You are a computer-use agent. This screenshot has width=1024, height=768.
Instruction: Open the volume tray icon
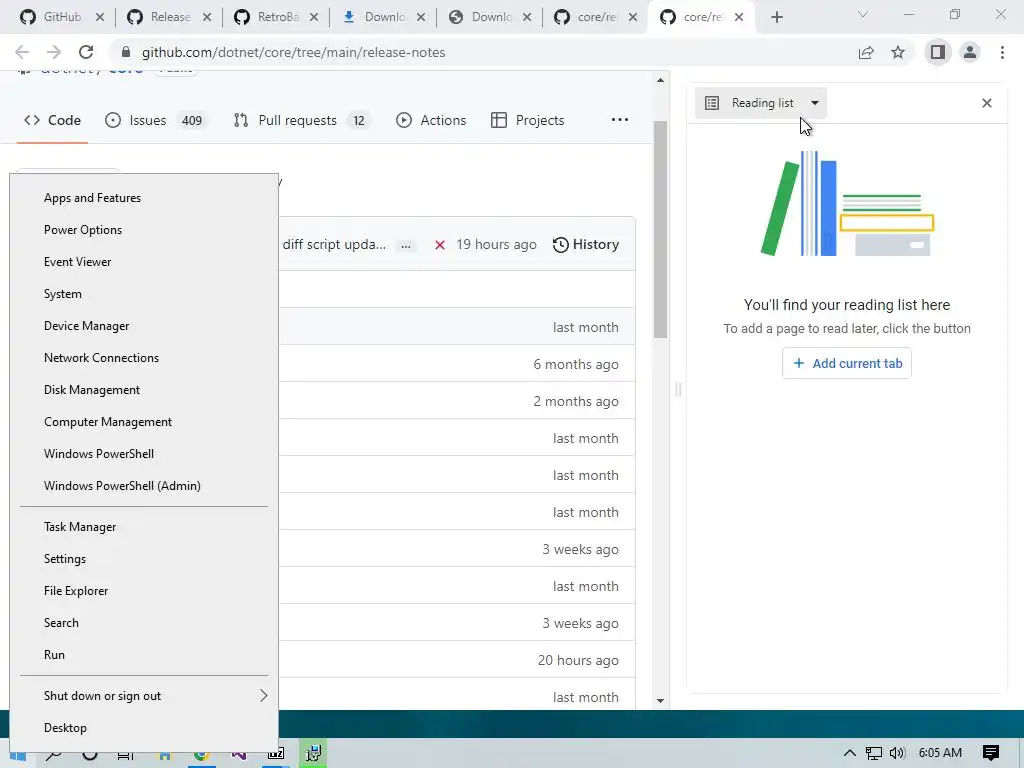click(898, 753)
